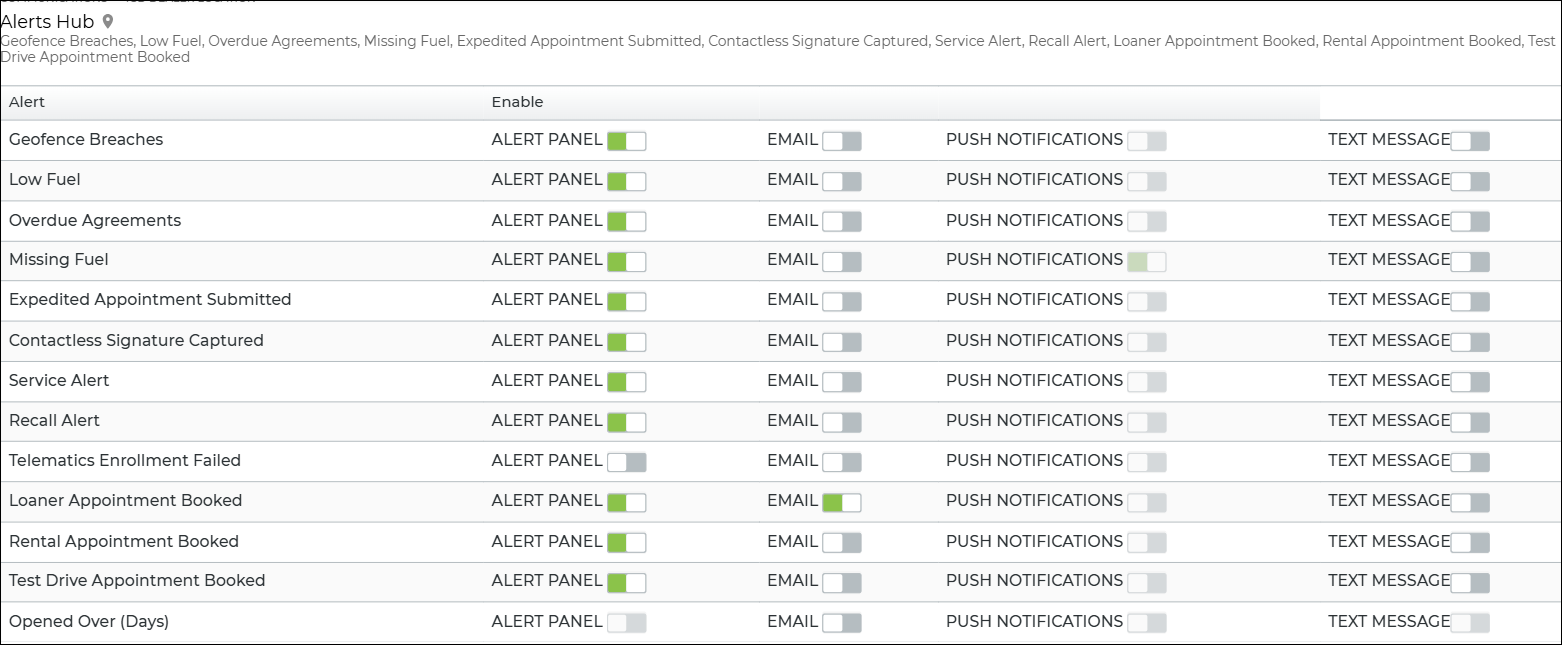
Task: Toggle Alert Panel for Opened Over (Days)
Action: pyautogui.click(x=626, y=623)
